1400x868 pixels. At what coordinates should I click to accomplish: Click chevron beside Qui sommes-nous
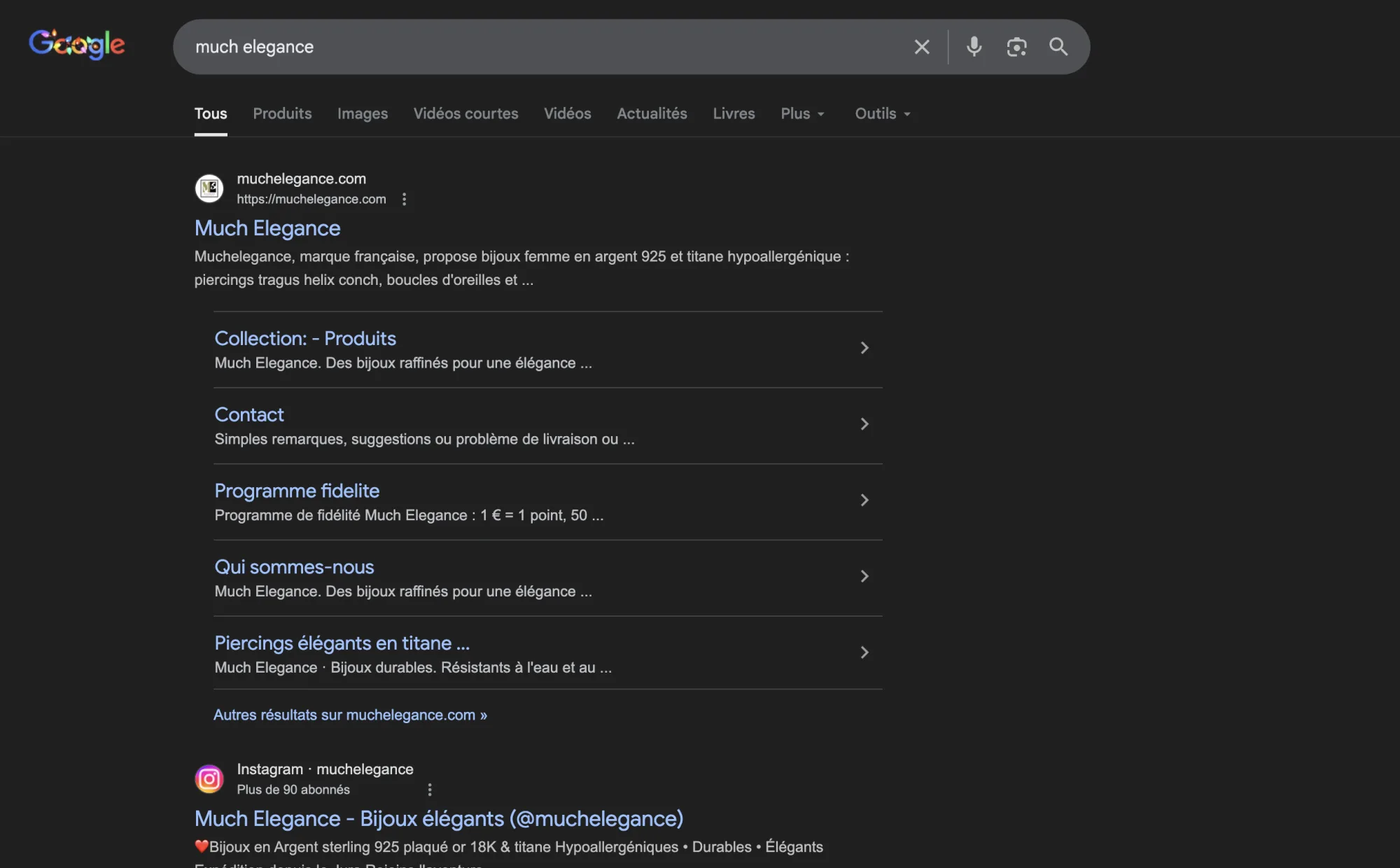click(864, 576)
